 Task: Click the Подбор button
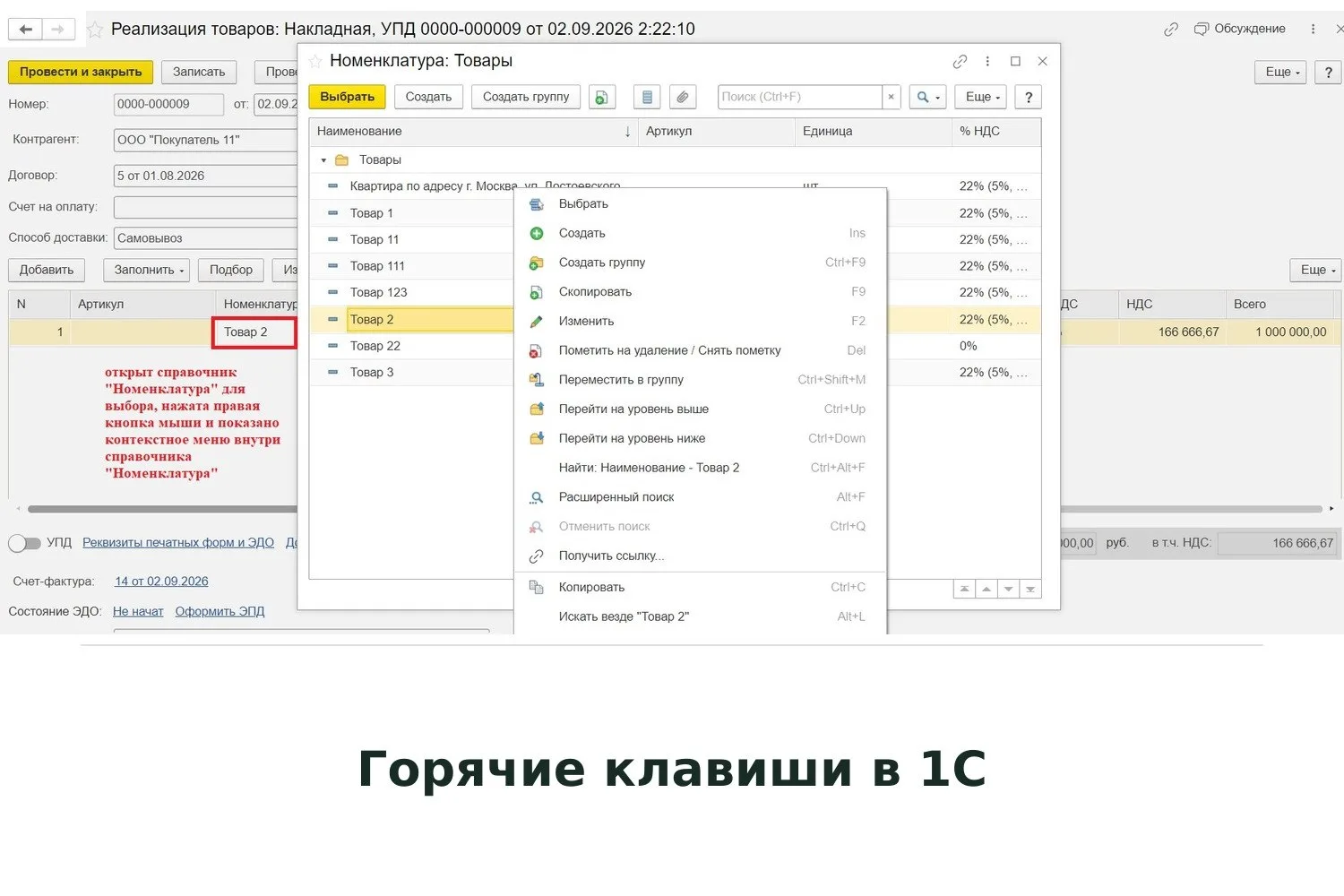pyautogui.click(x=231, y=270)
